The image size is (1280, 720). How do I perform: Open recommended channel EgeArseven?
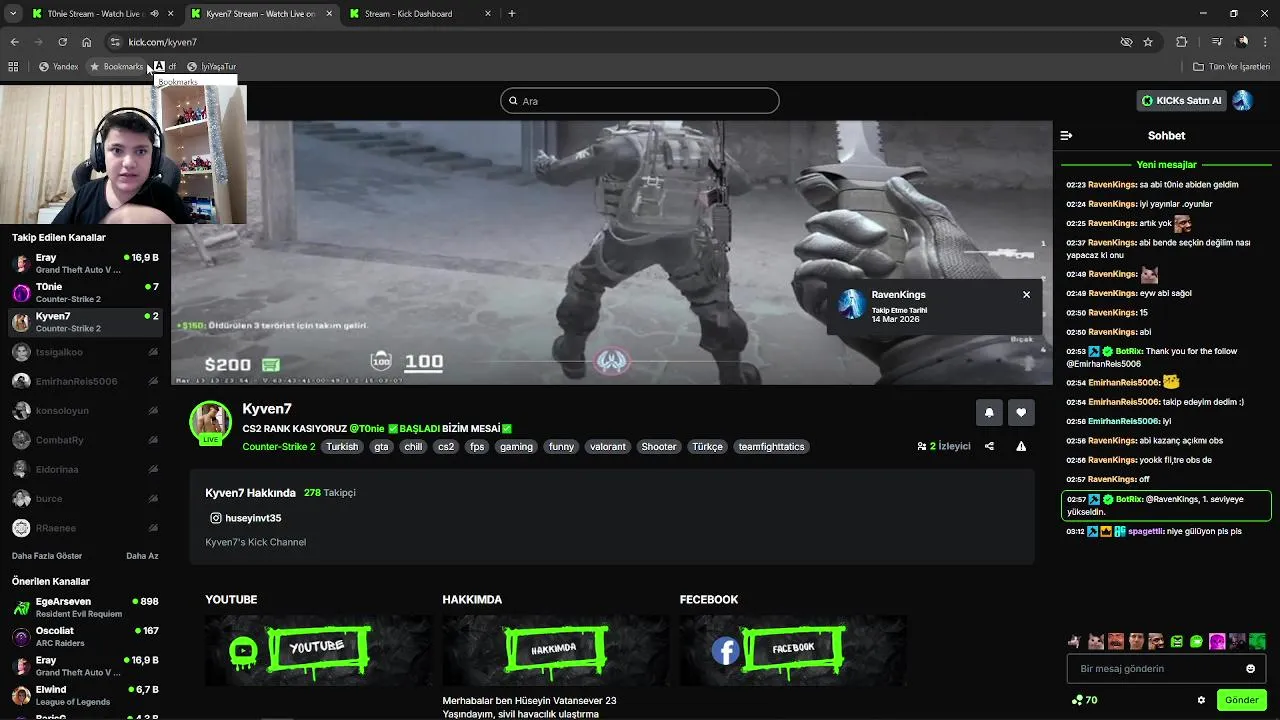click(85, 607)
